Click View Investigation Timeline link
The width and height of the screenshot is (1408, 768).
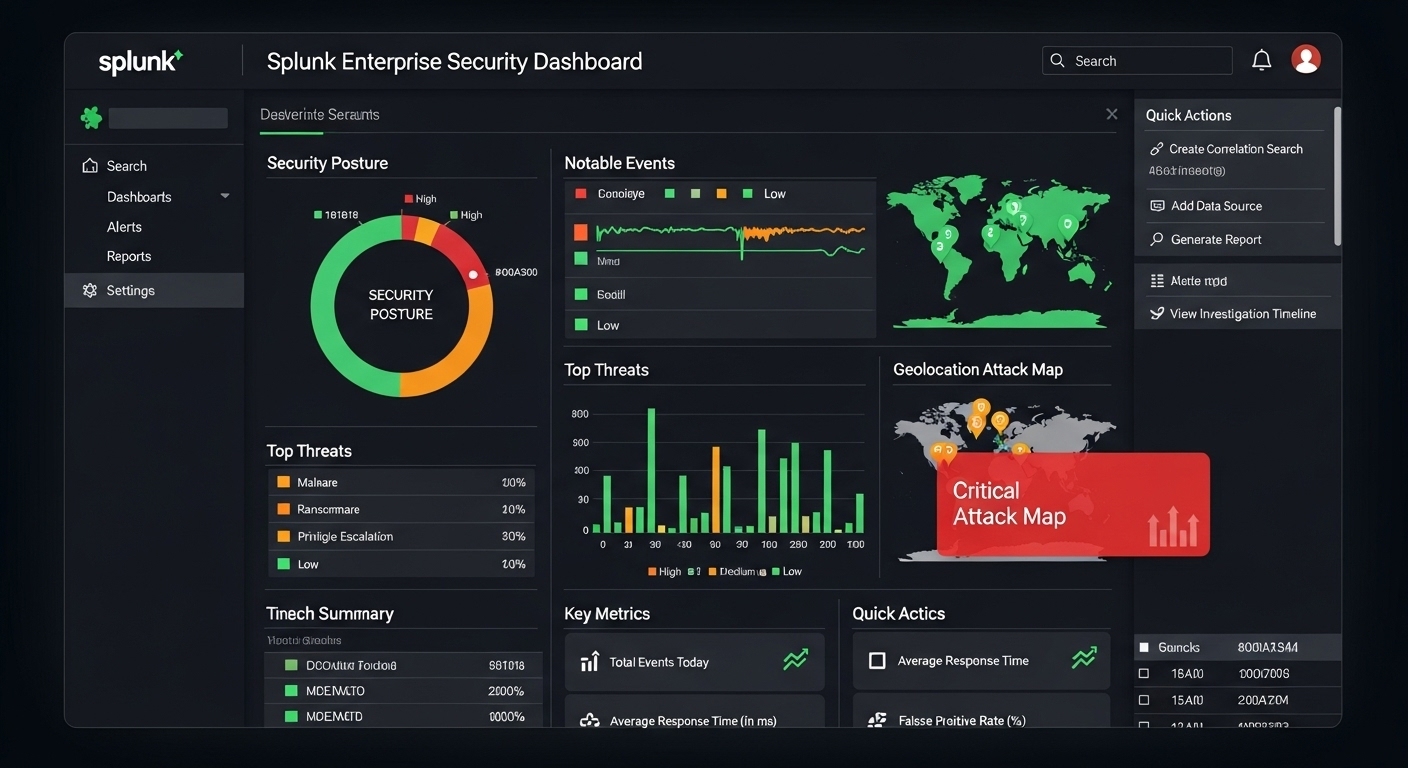click(x=1242, y=314)
